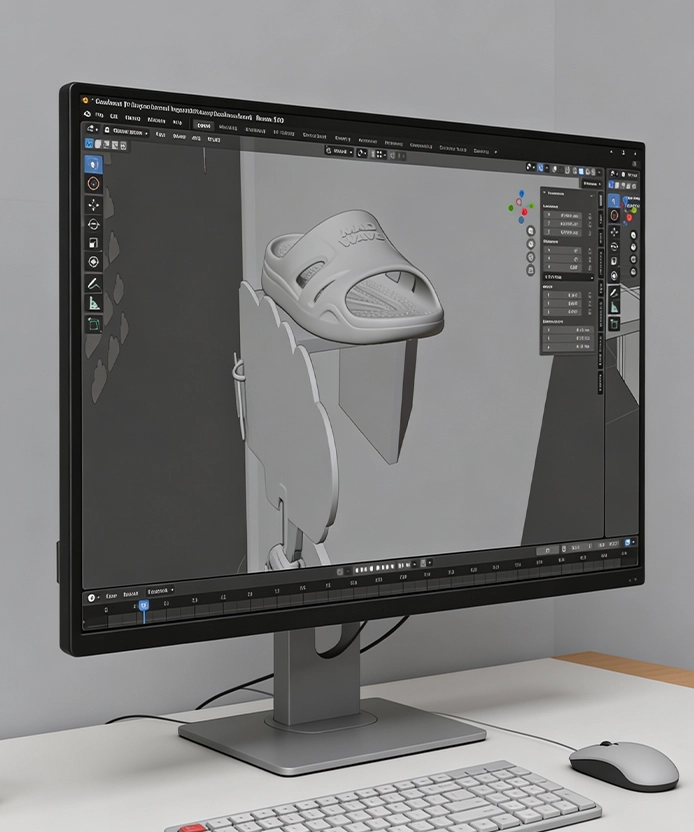694x832 pixels.
Task: Toggle the lock beside the first Location field
Action: click(589, 216)
